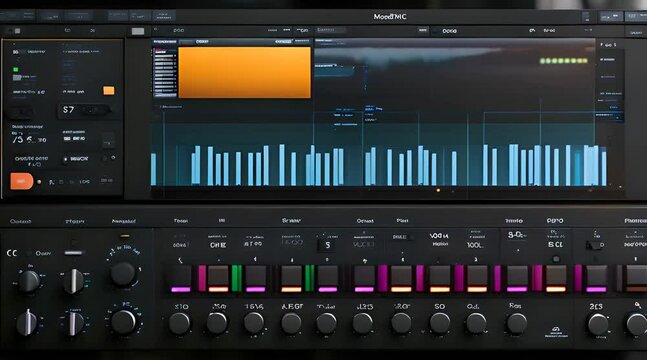The height and width of the screenshot is (360, 647).
Task: Click the green LED level meter
Action: (x=564, y=61)
